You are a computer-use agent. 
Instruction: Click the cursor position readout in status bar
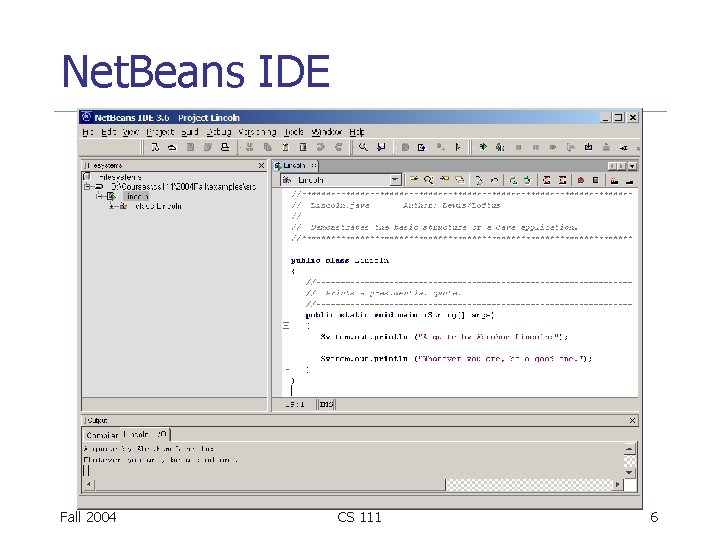pyautogui.click(x=295, y=405)
